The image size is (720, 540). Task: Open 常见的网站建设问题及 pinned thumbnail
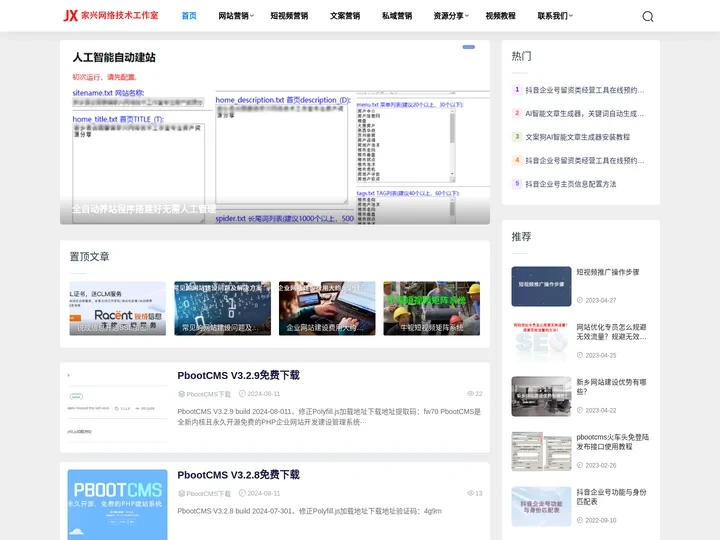[x=222, y=308]
